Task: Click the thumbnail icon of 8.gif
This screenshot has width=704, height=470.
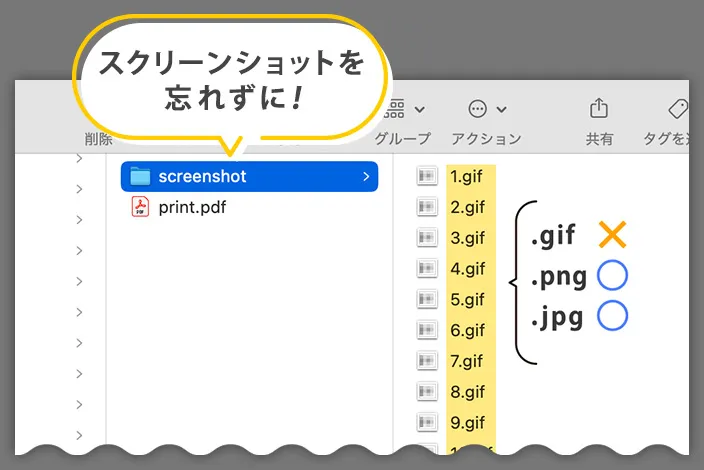Action: point(427,391)
